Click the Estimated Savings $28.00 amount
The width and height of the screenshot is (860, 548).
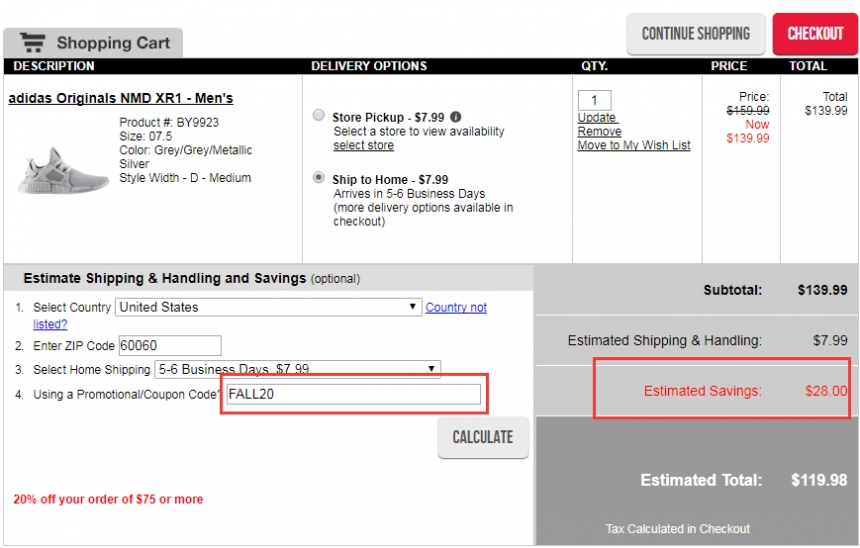[826, 391]
